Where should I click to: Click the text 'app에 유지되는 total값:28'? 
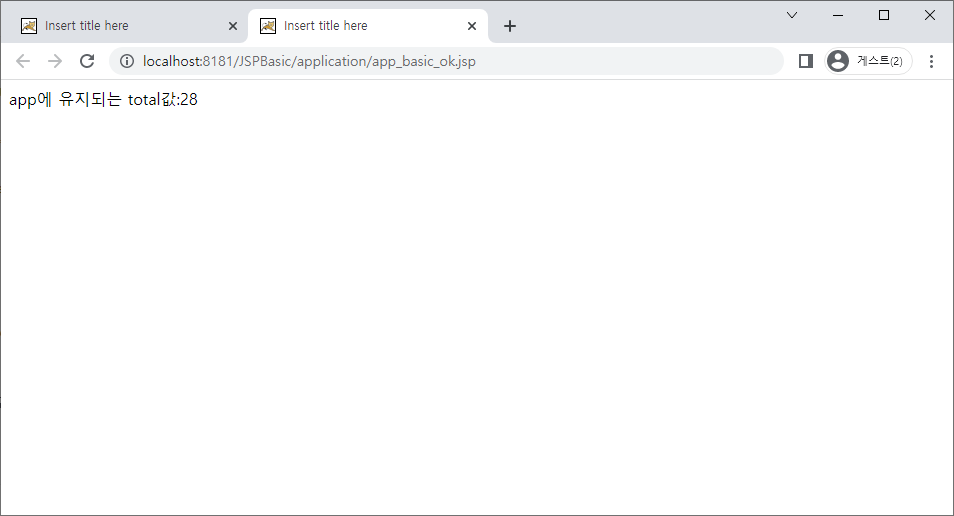(x=103, y=99)
